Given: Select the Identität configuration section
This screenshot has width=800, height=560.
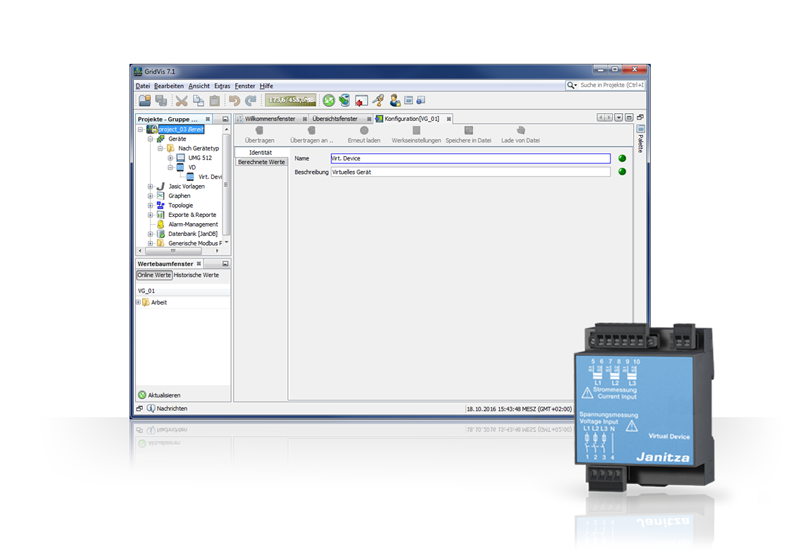Looking at the screenshot, I should click(x=261, y=152).
